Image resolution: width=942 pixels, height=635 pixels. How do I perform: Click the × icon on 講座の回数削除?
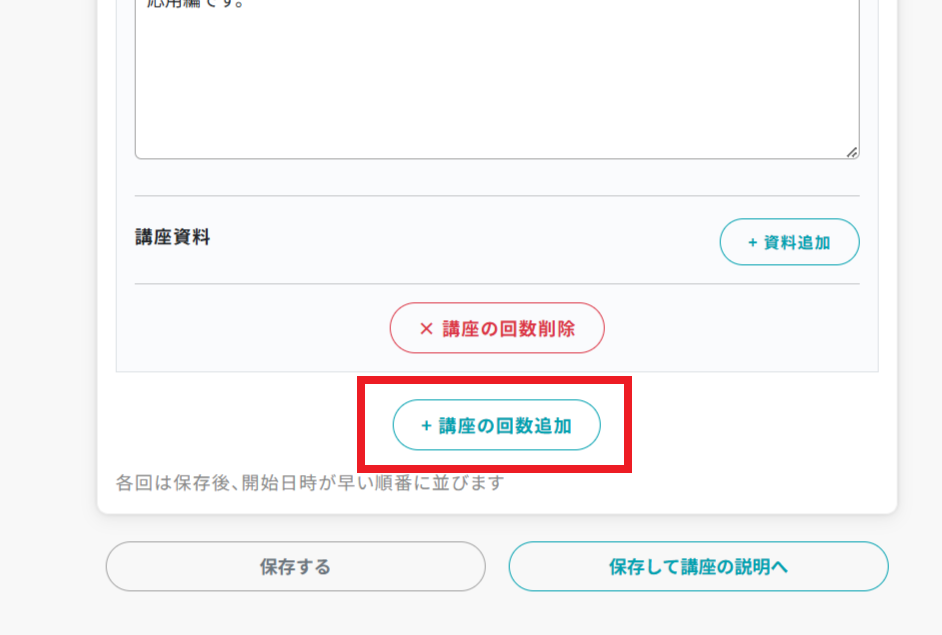click(x=426, y=328)
